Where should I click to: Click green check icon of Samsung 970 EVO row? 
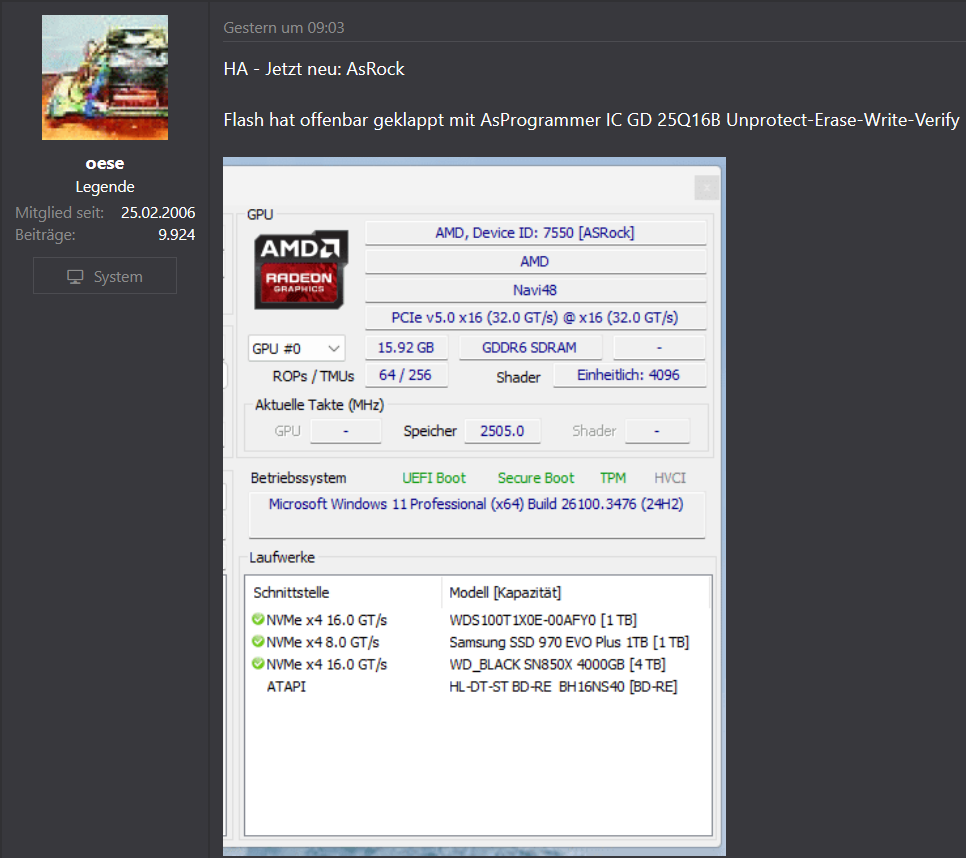tap(258, 641)
